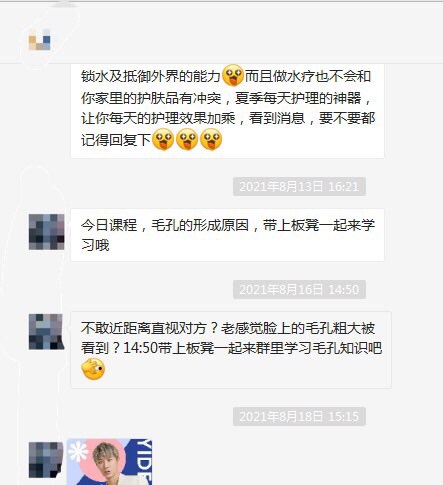Screen dimensions: 443x485
Task: Click third emoji after 记得回复下
Action: coord(211,139)
